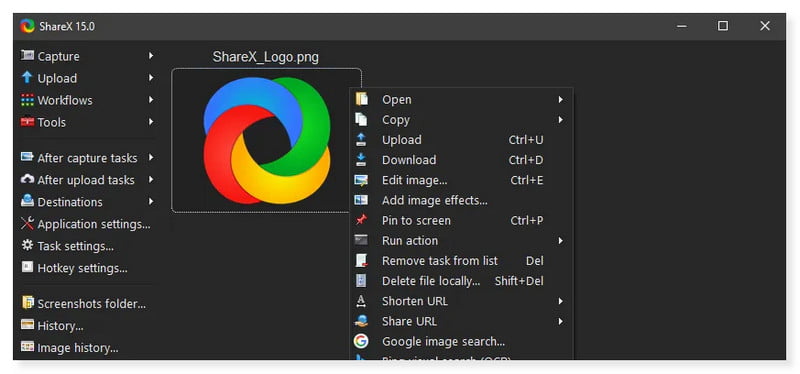Expand the Capture submenu arrow
Screen dimensions: 800x374
tap(151, 55)
